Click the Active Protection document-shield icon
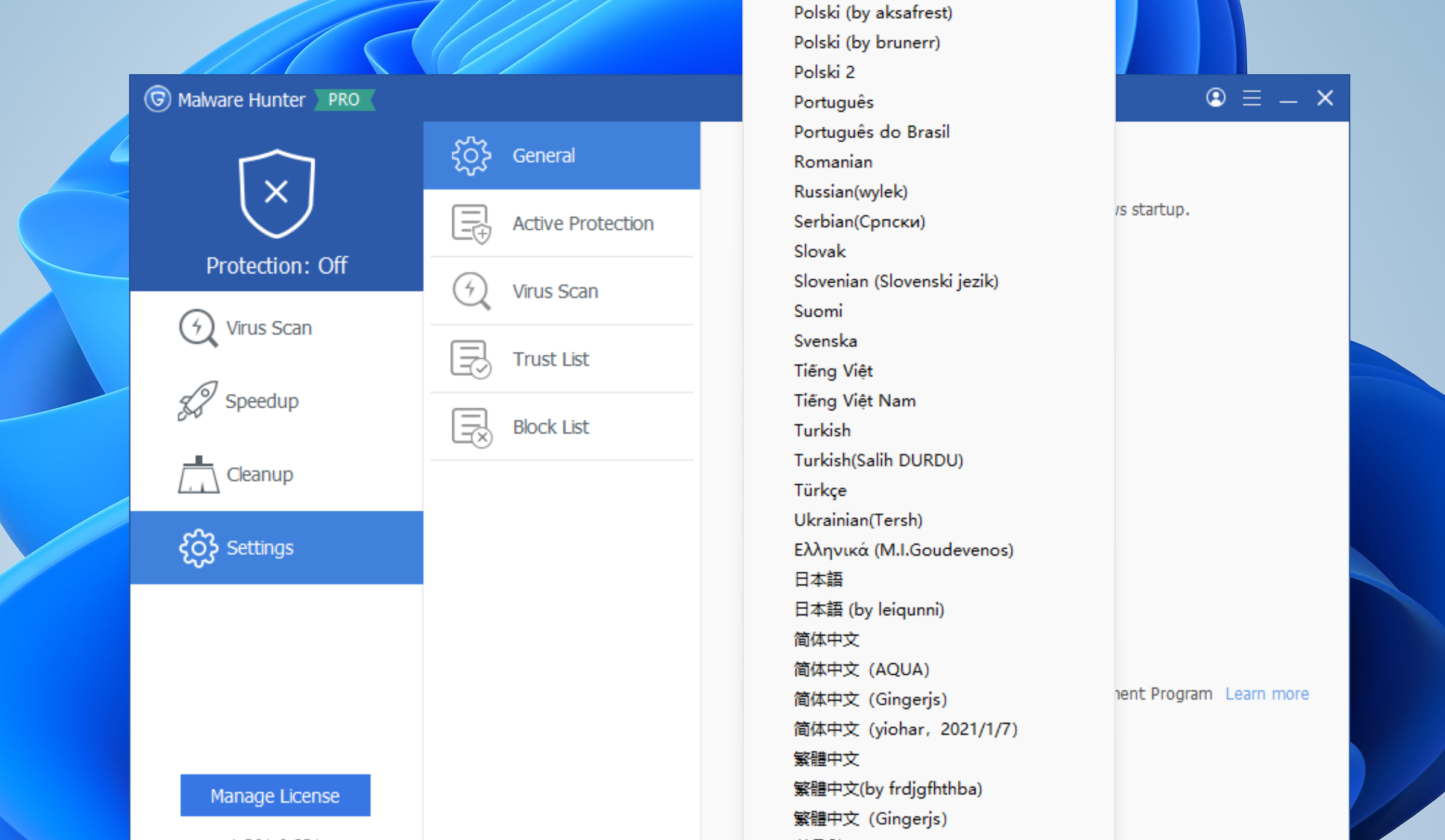This screenshot has height=840, width=1445. pos(471,224)
